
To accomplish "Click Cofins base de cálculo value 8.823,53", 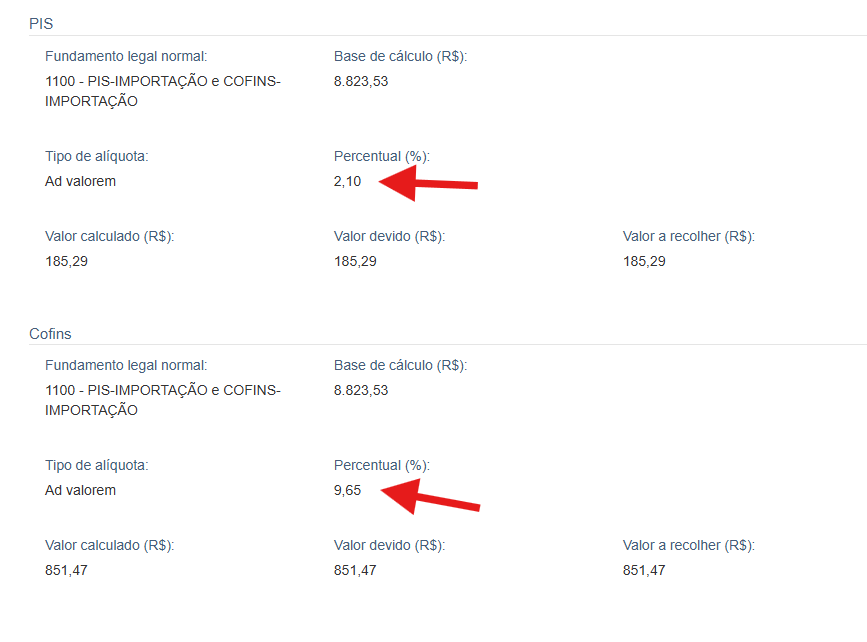I will point(361,390).
